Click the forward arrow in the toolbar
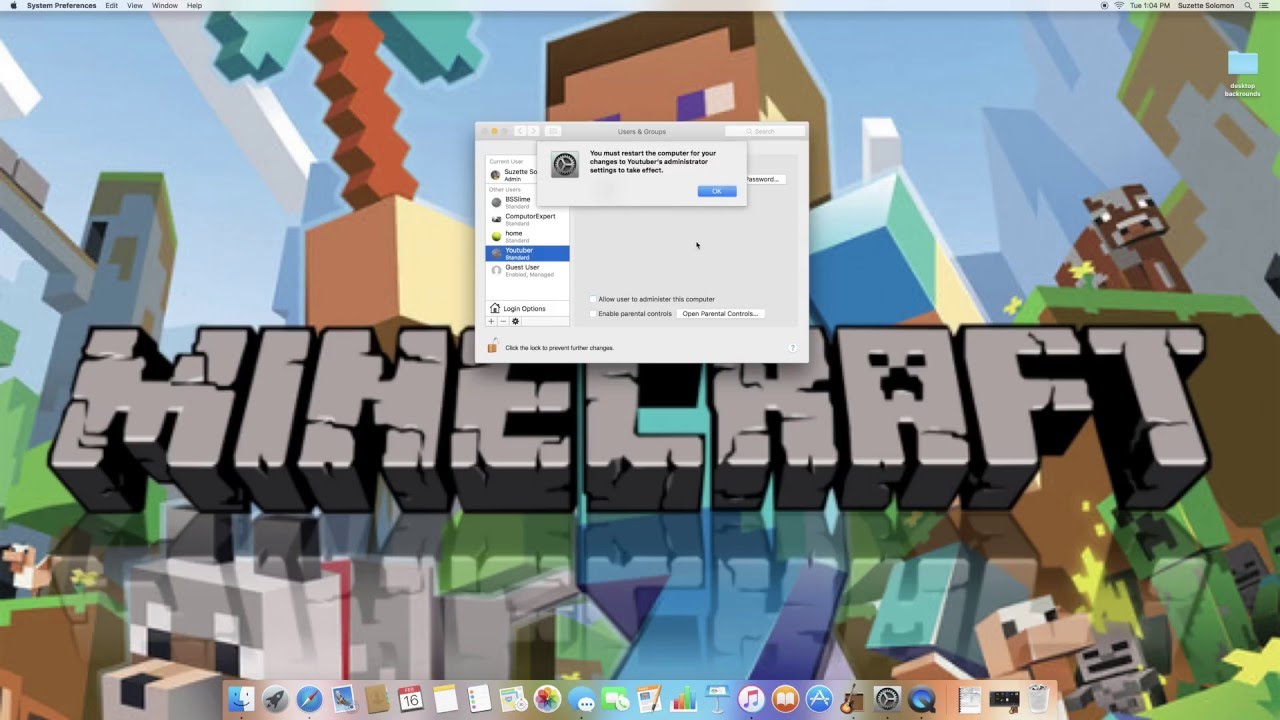This screenshot has width=1280, height=720. (x=533, y=131)
